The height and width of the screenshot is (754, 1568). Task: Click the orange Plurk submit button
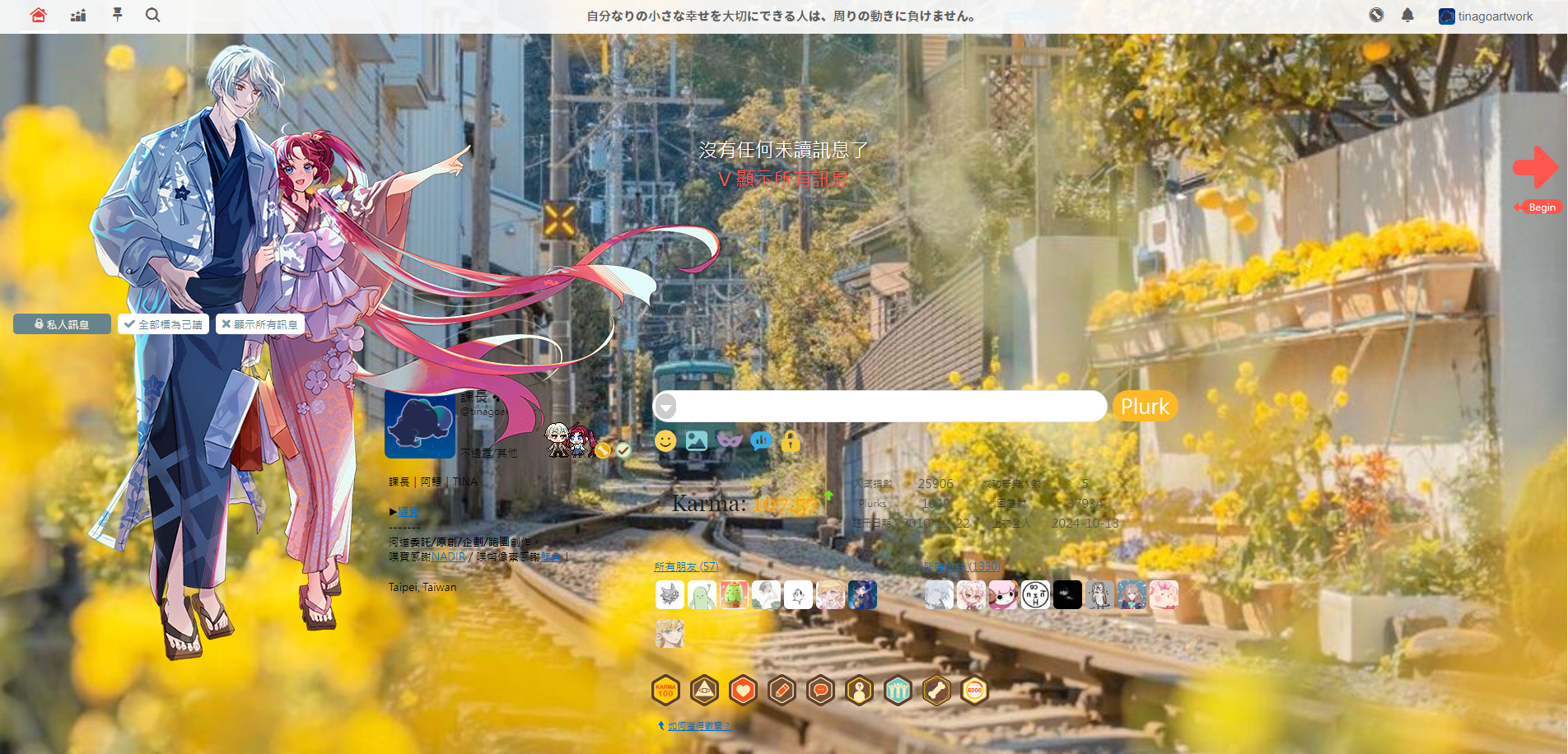pyautogui.click(x=1145, y=407)
